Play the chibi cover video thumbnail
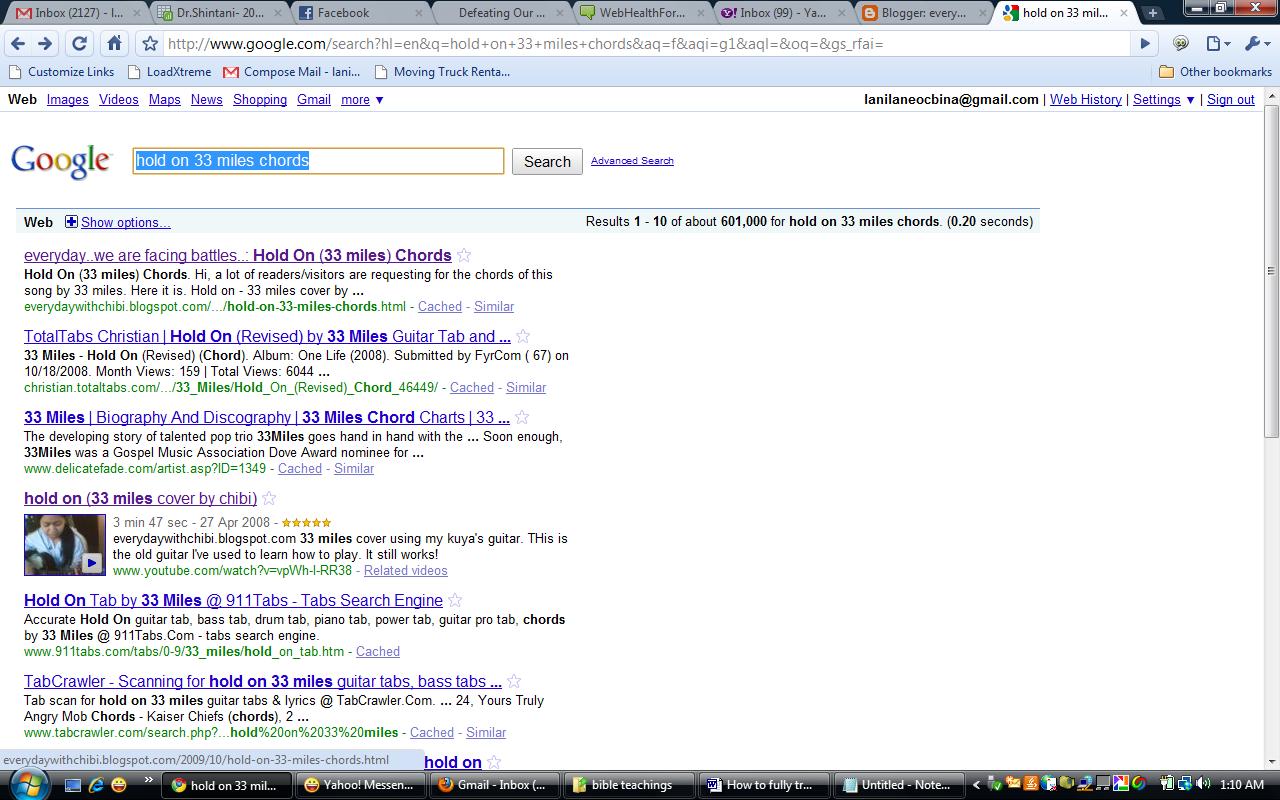The height and width of the screenshot is (800, 1280). tap(65, 545)
